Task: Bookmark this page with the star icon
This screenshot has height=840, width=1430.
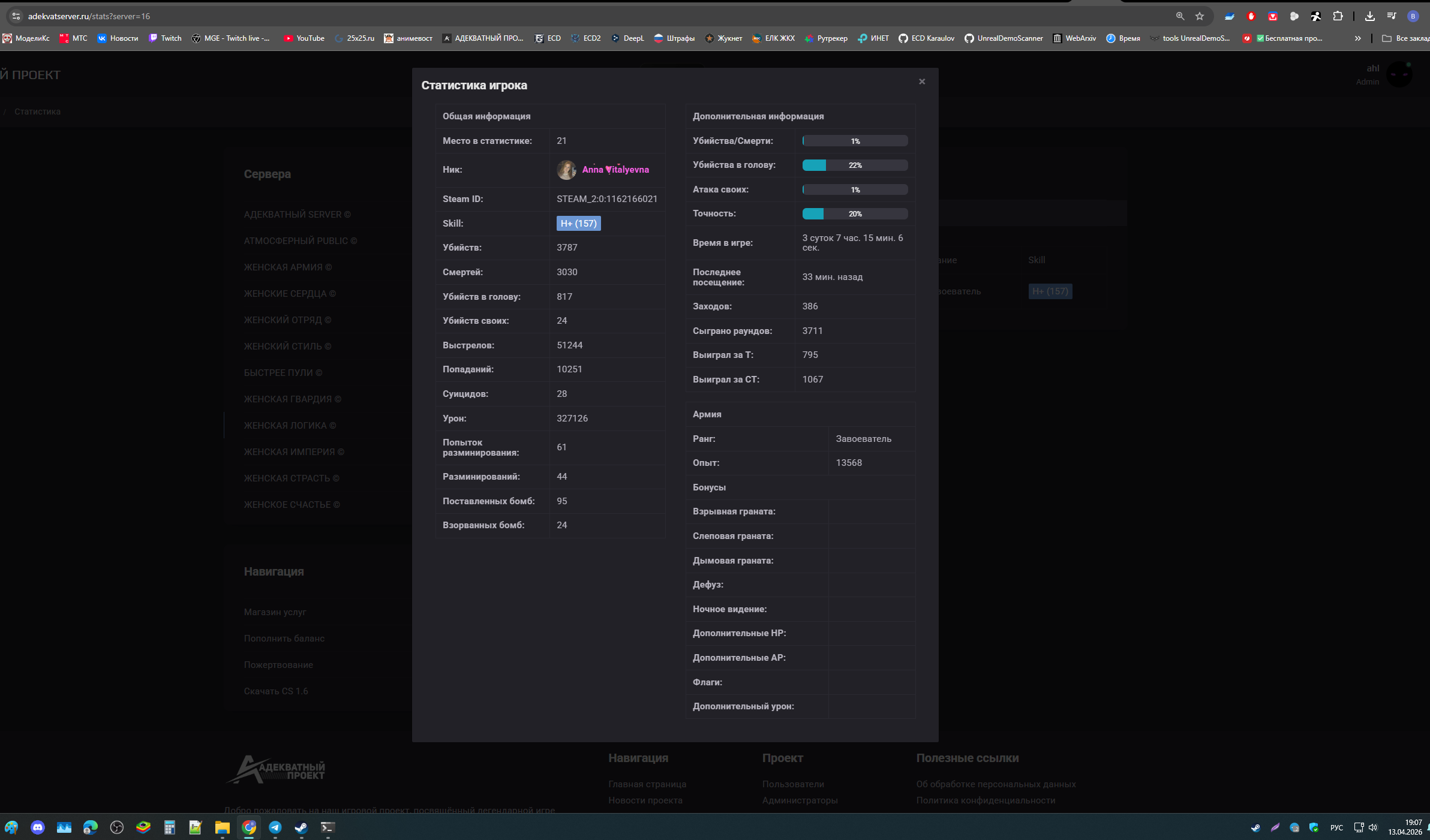Action: tap(1200, 16)
